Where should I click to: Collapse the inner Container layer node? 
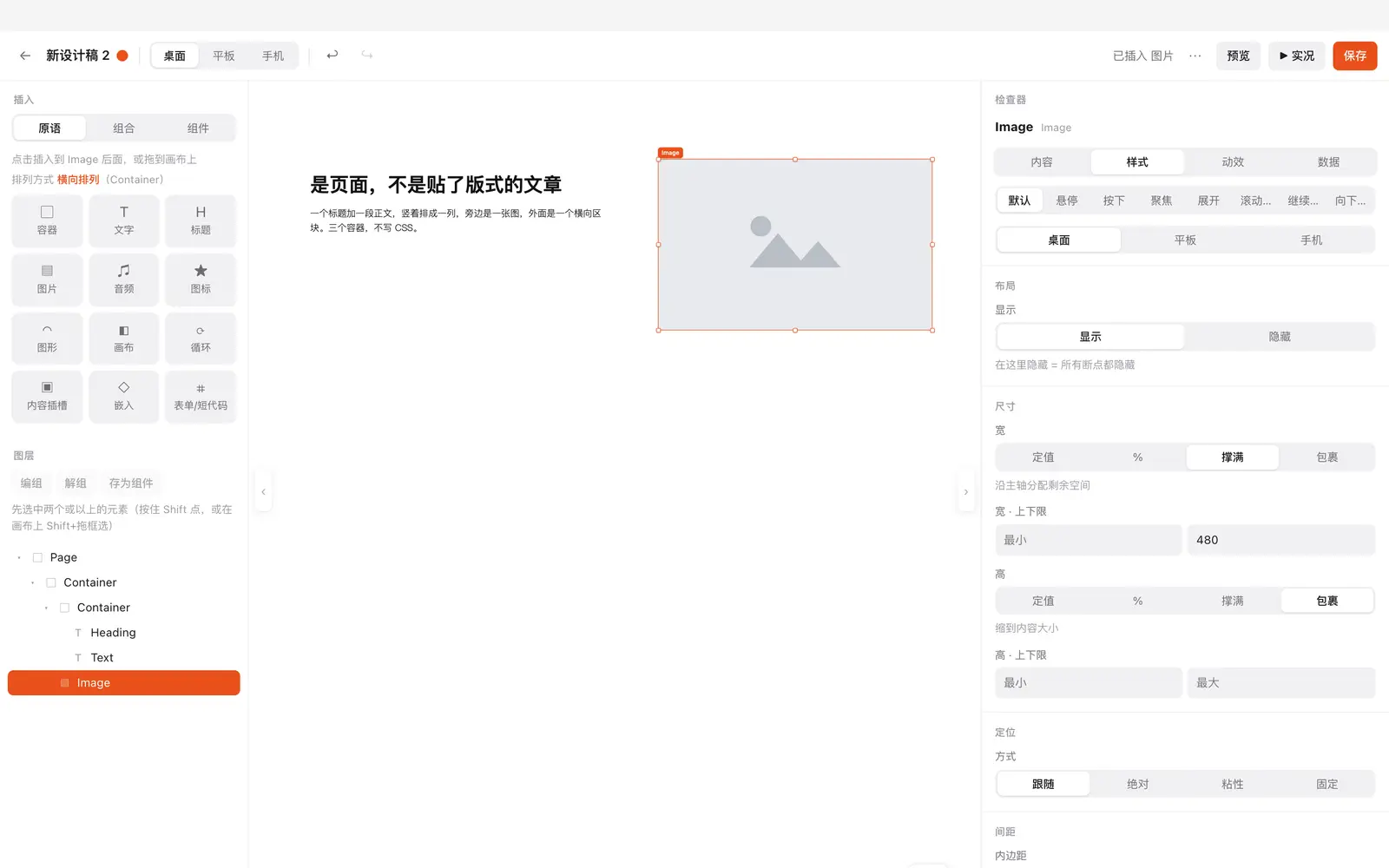point(46,608)
